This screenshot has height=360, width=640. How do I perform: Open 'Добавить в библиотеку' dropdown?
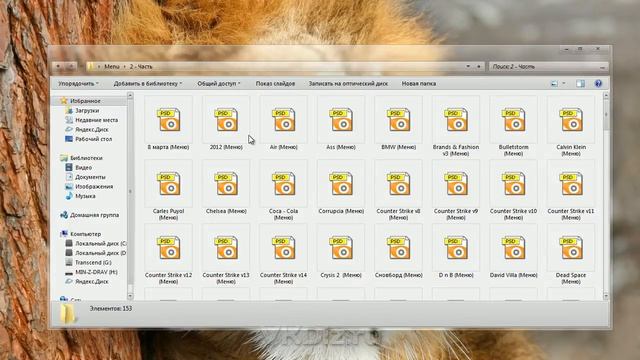coord(148,84)
